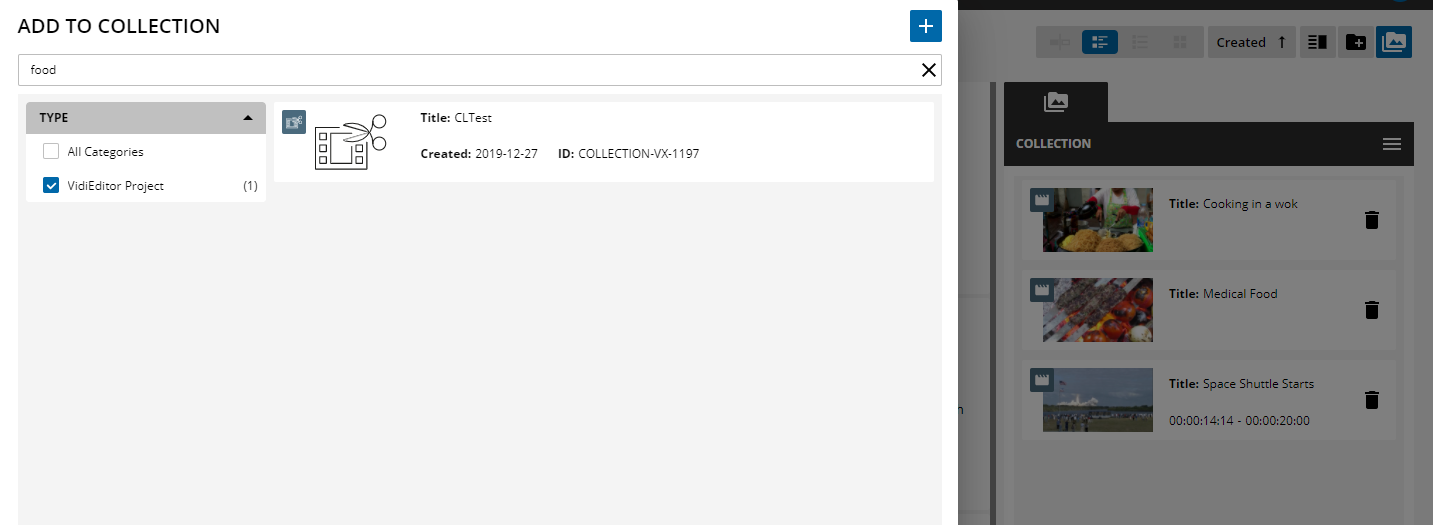Open the Medical Food thumbnail
Viewport: 1433px width, 525px height.
(1097, 310)
